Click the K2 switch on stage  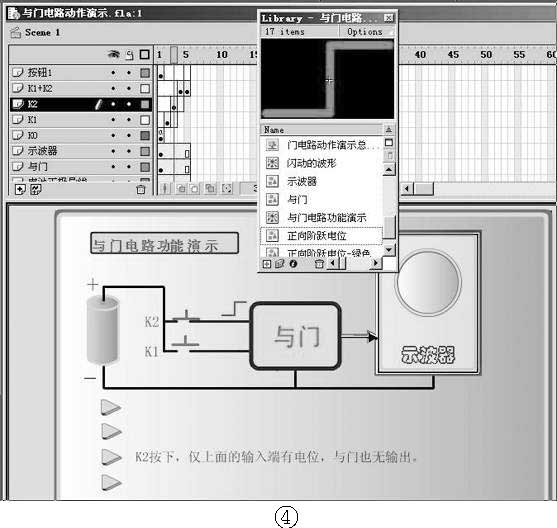click(185, 317)
